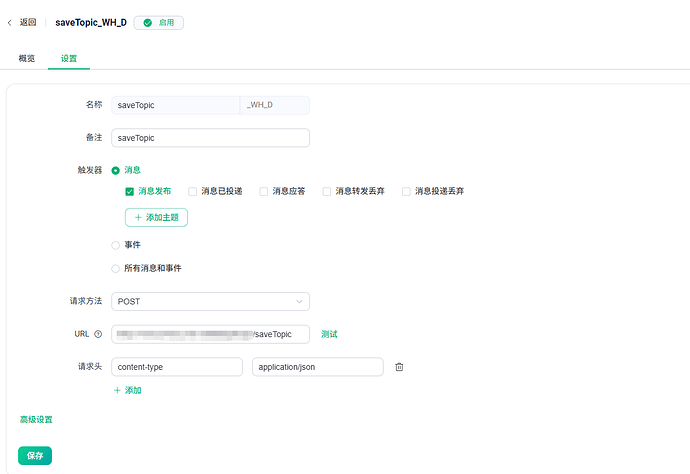Switch to the 概览 tab
Screen dimensions: 690x474
coord(27,58)
